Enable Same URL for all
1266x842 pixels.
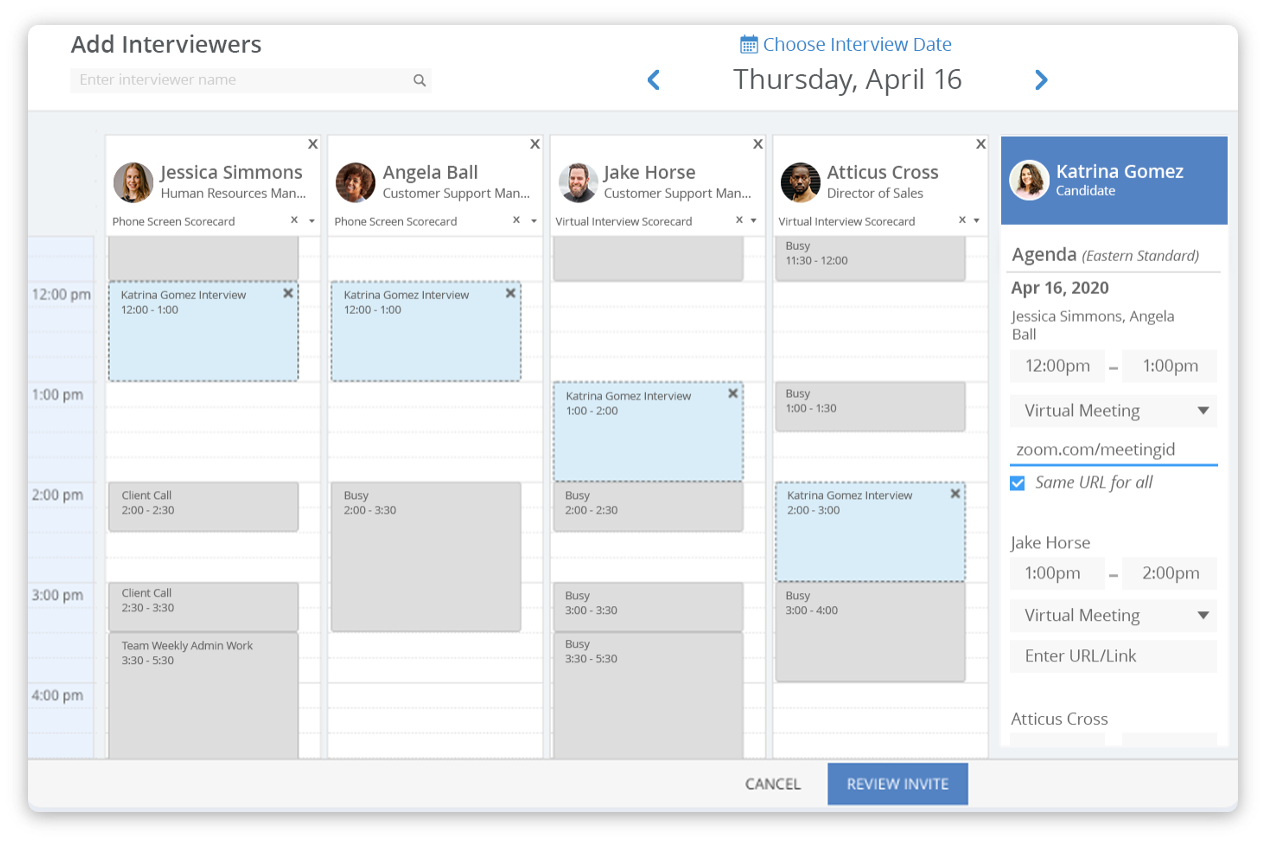point(1017,482)
